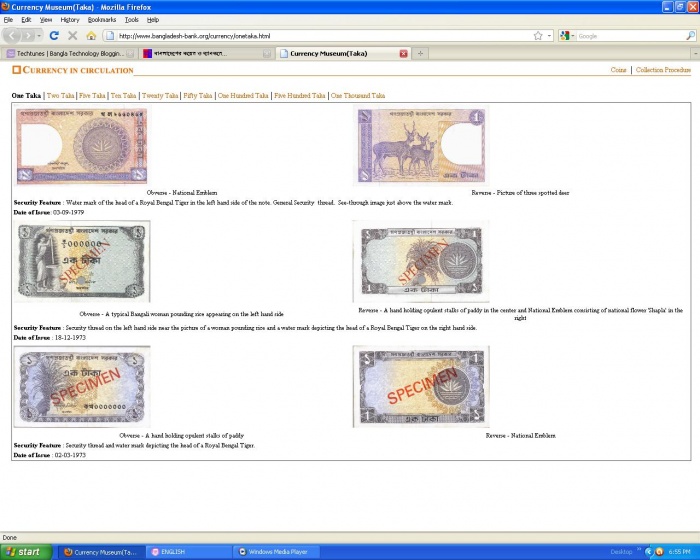
Task: Open the back/forward history dropdown arrow
Action: [39, 35]
